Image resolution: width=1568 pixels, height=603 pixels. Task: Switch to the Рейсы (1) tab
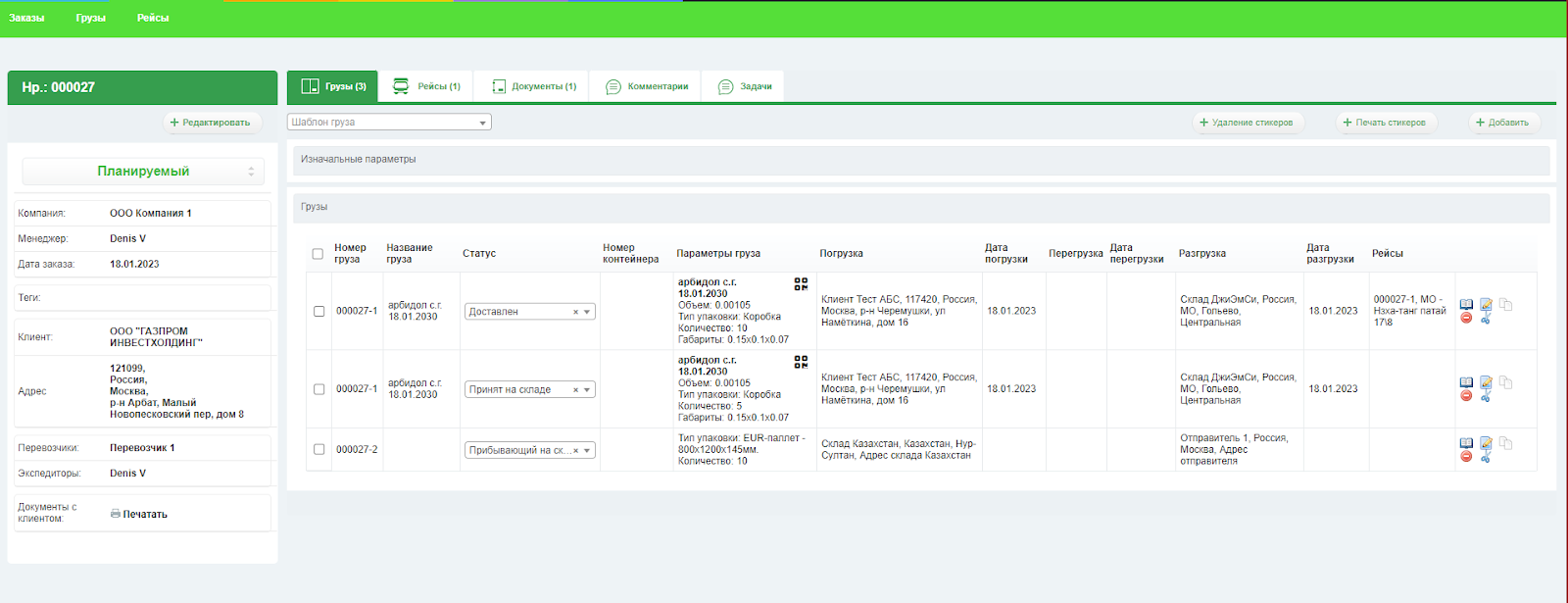426,86
